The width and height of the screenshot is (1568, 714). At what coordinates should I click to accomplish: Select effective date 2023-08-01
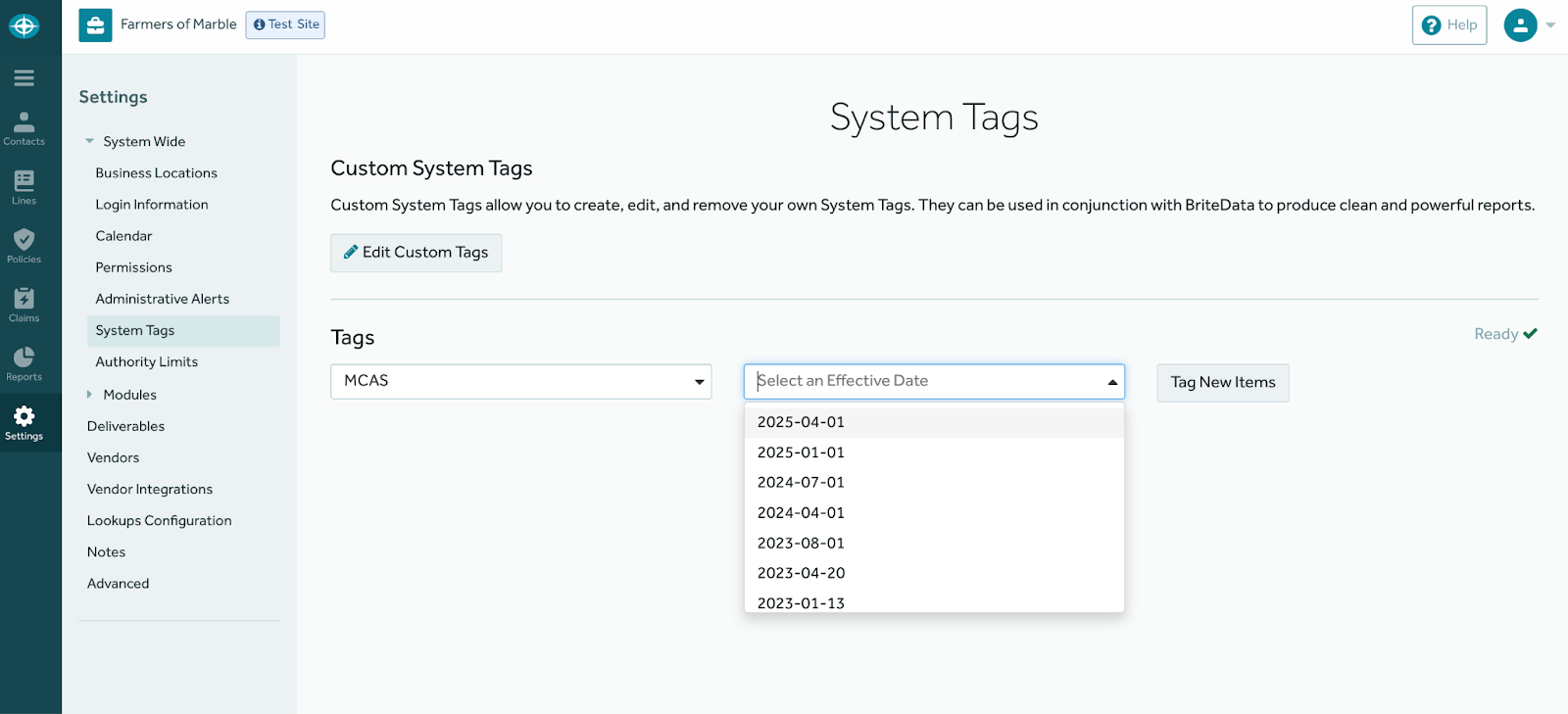pos(801,544)
